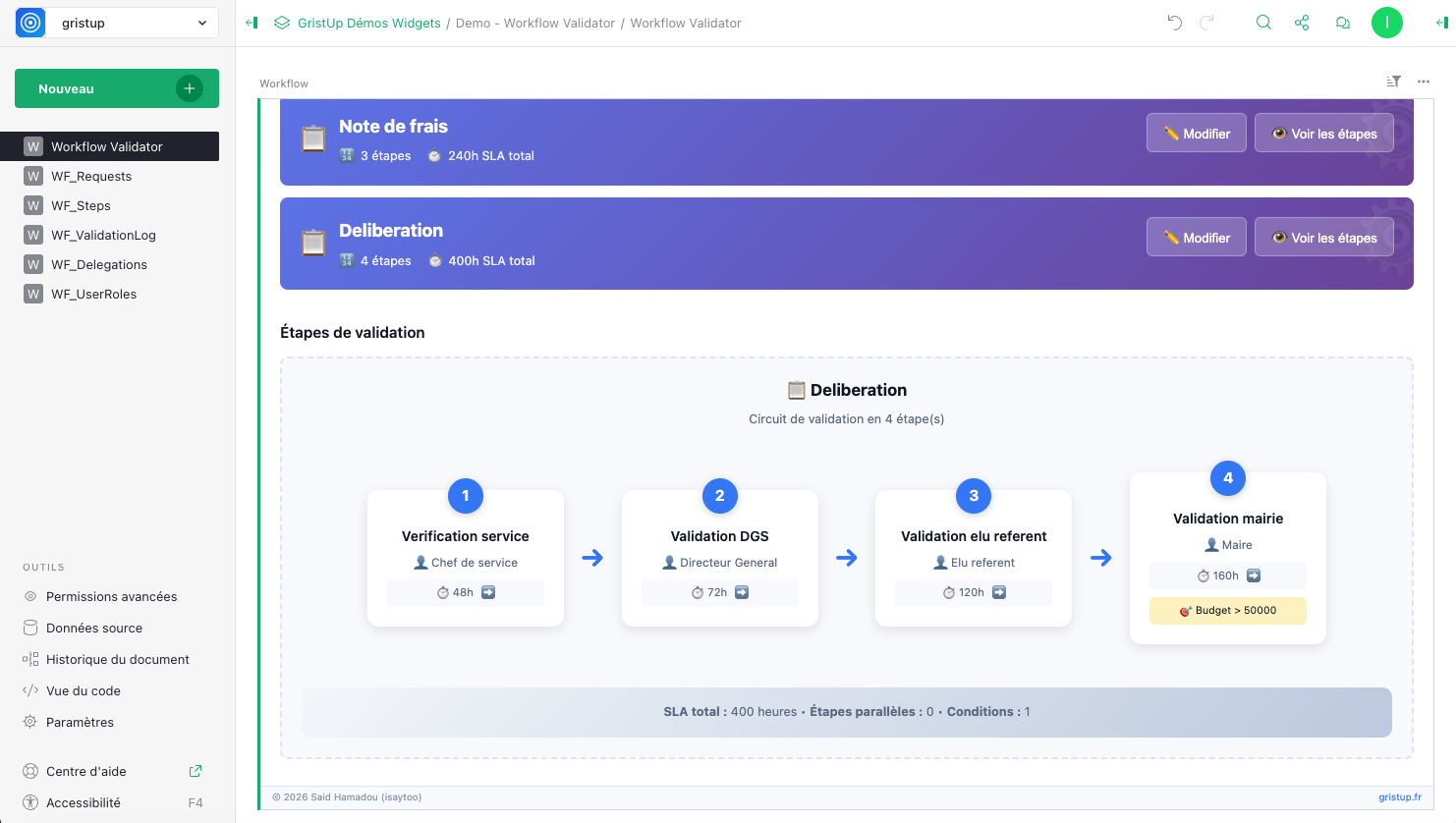The image size is (1456, 823).
Task: Select the Validation DGS step card
Action: pyautogui.click(x=719, y=558)
